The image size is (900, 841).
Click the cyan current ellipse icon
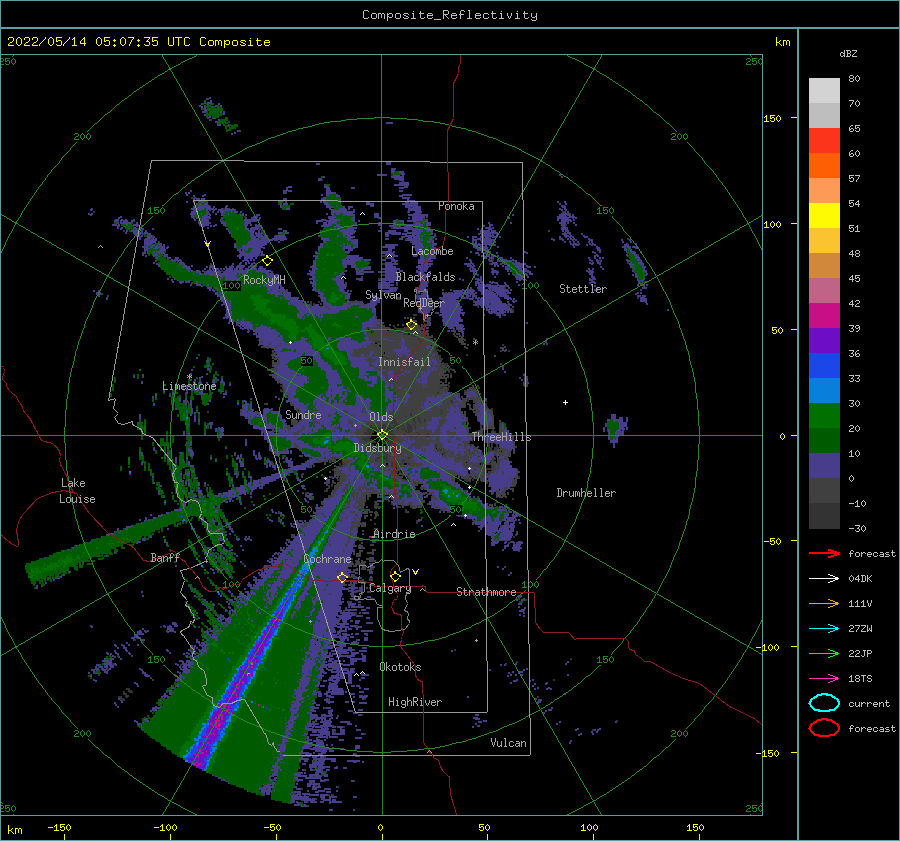tap(824, 703)
